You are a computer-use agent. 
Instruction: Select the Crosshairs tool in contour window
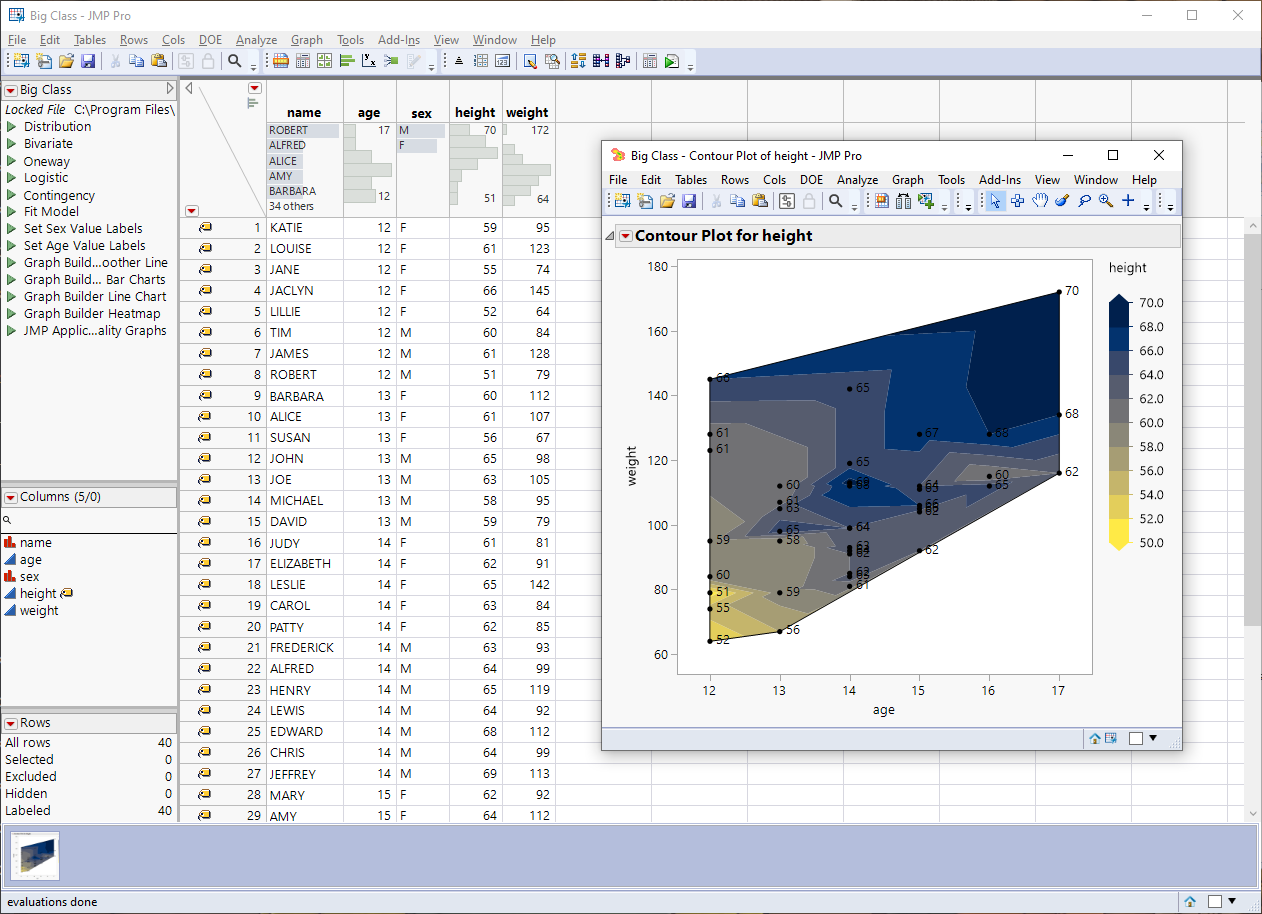pos(1128,201)
